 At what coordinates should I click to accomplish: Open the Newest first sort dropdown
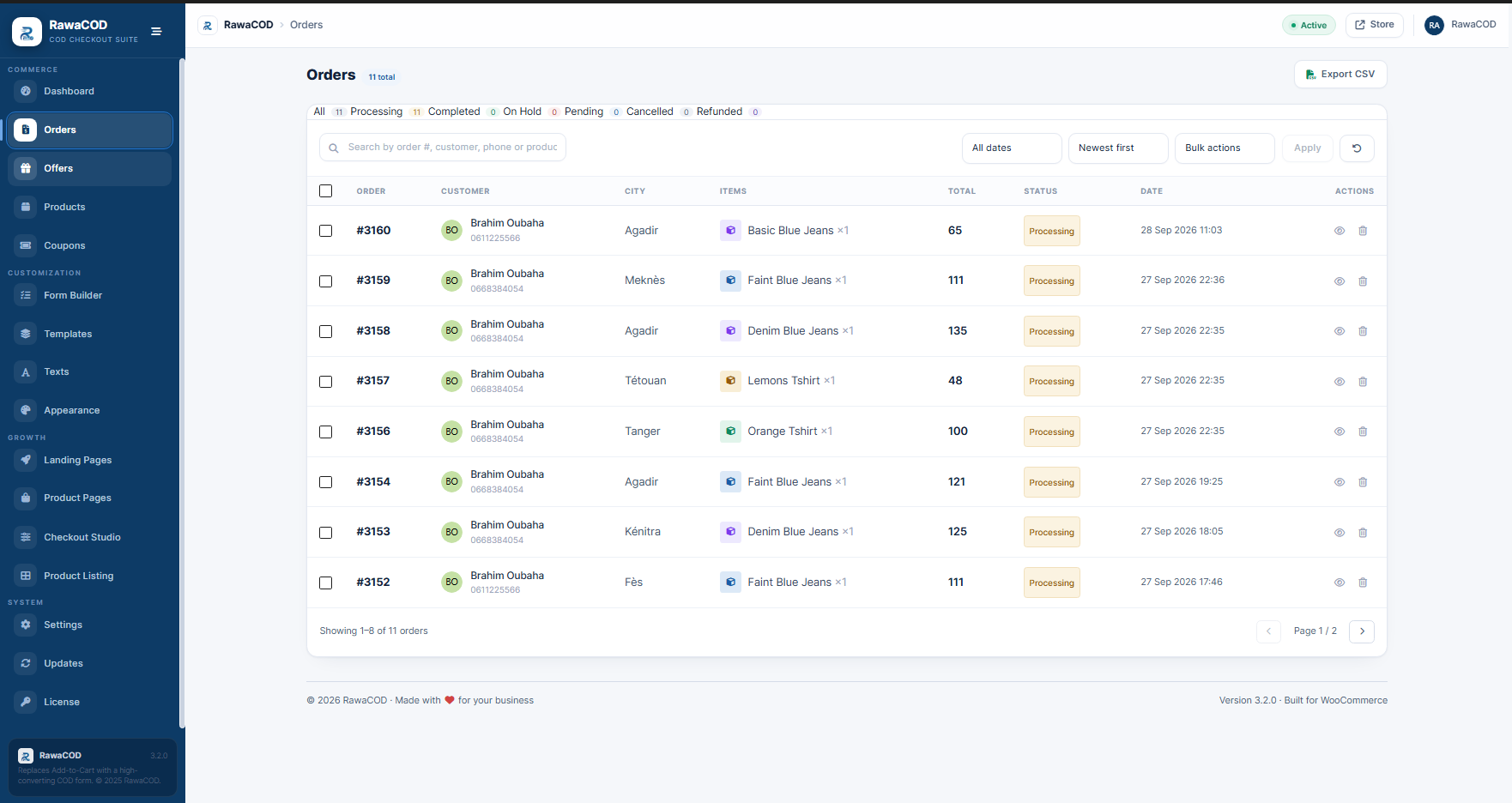pos(1118,148)
